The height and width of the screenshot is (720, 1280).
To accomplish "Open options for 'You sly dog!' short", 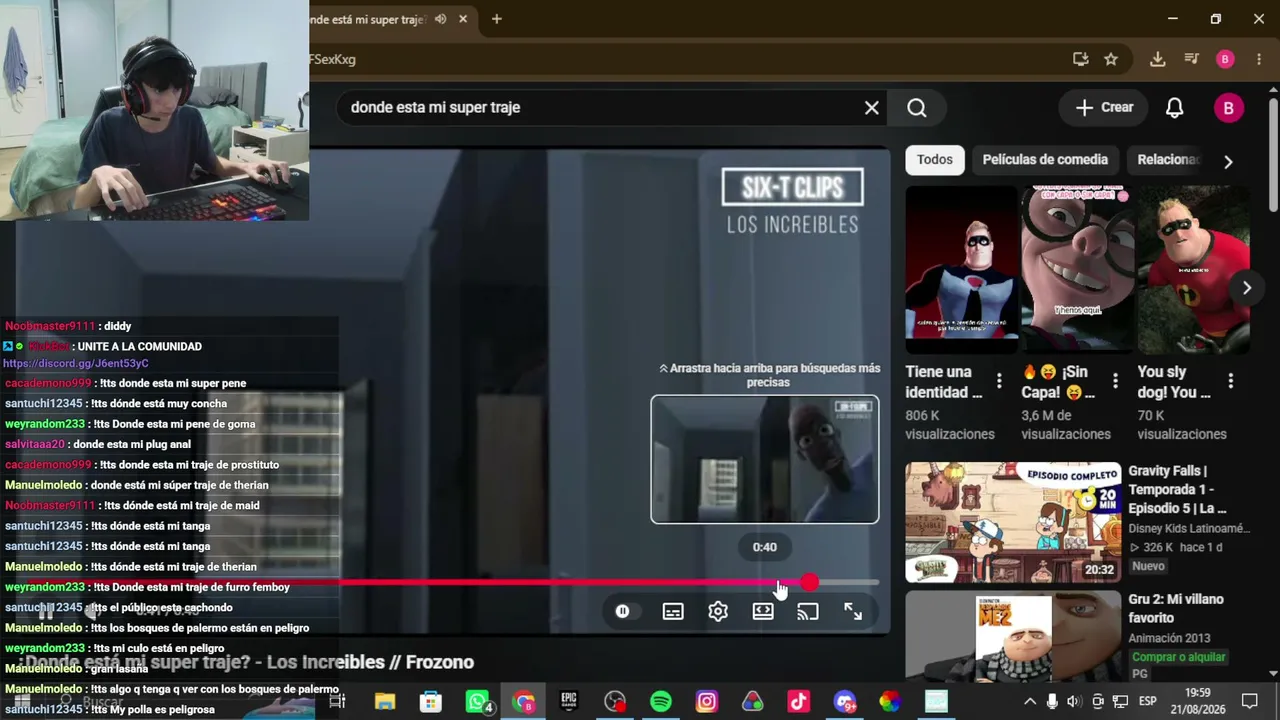I will 1231,382.
